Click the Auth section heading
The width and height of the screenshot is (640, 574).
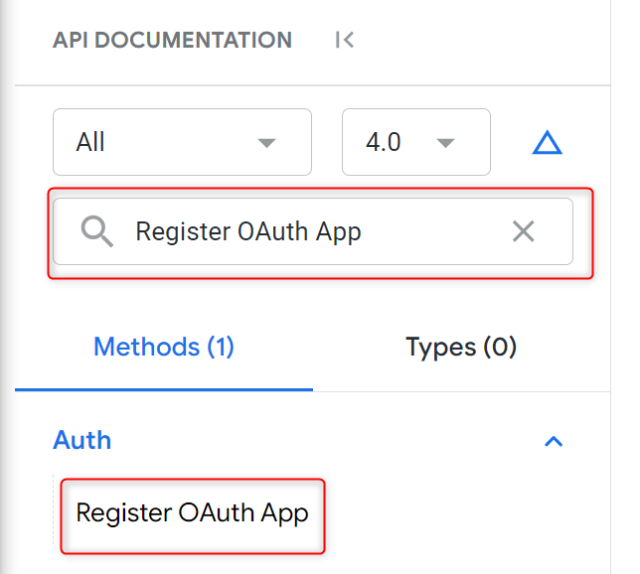(82, 441)
